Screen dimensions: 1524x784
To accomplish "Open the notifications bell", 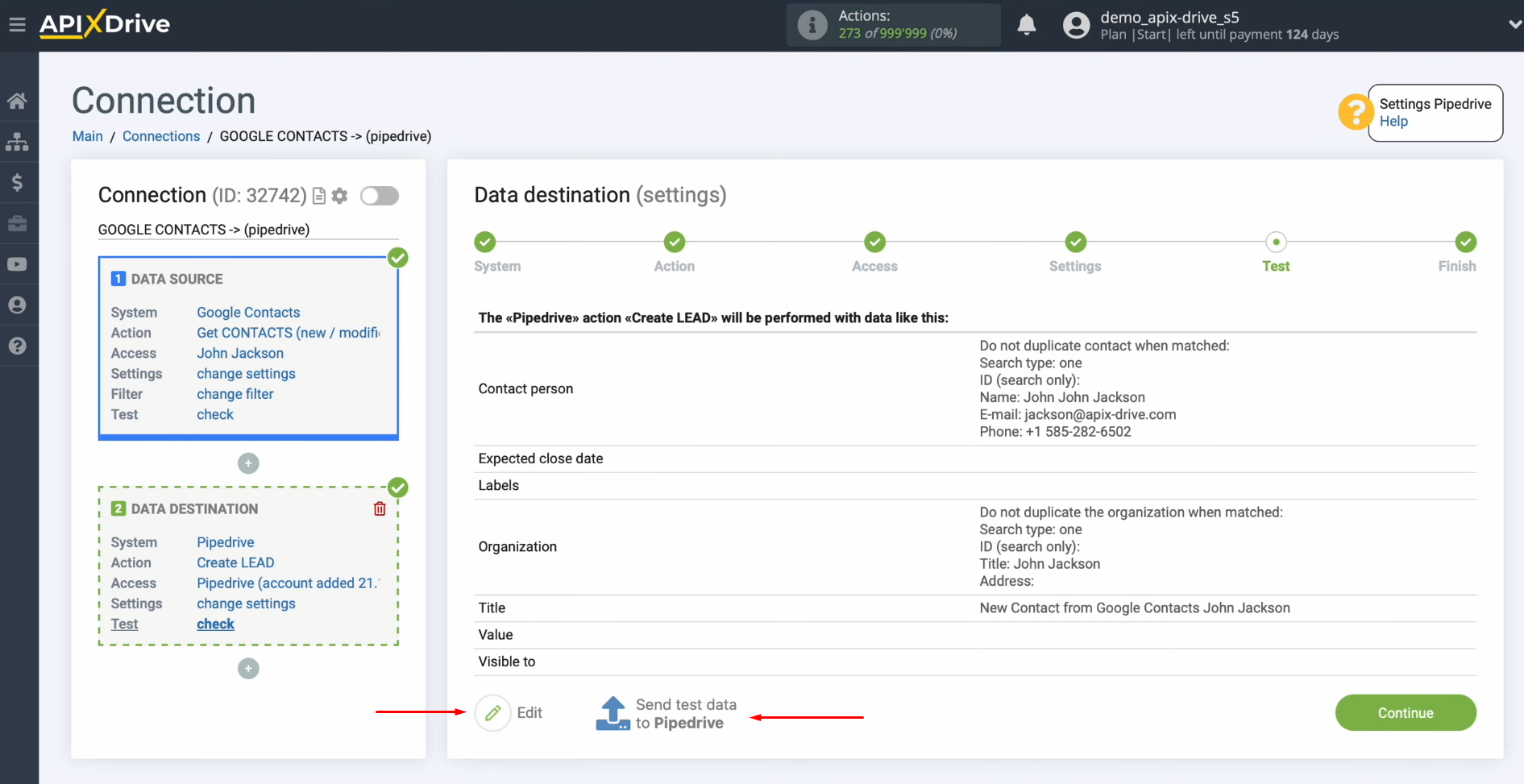I will click(1026, 25).
